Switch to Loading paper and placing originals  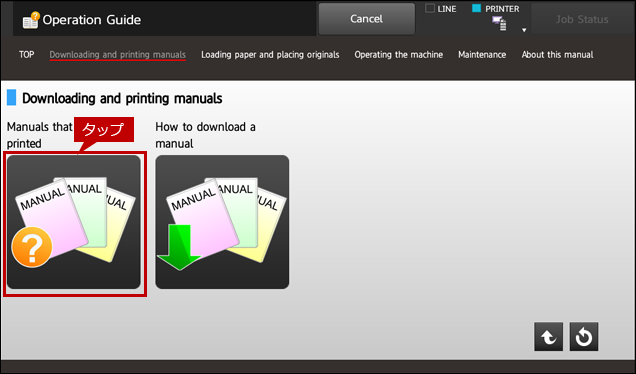pos(270,55)
